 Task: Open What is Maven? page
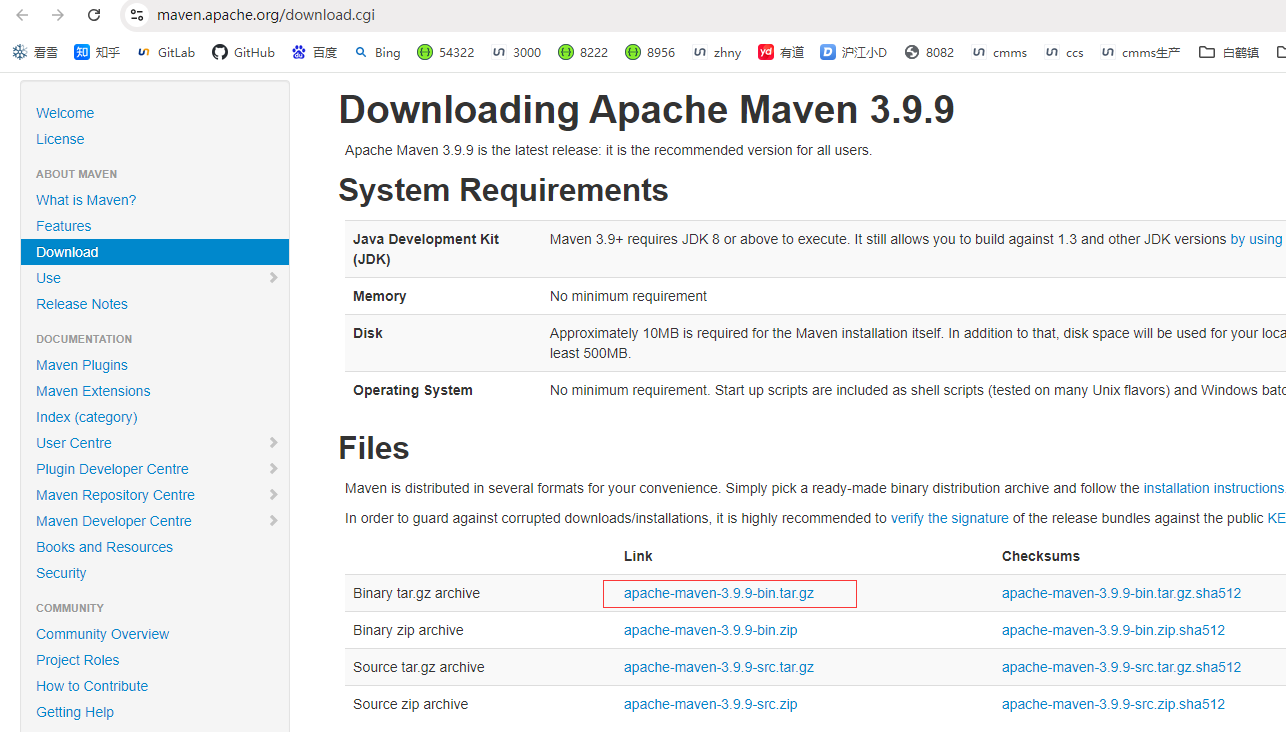coord(86,200)
